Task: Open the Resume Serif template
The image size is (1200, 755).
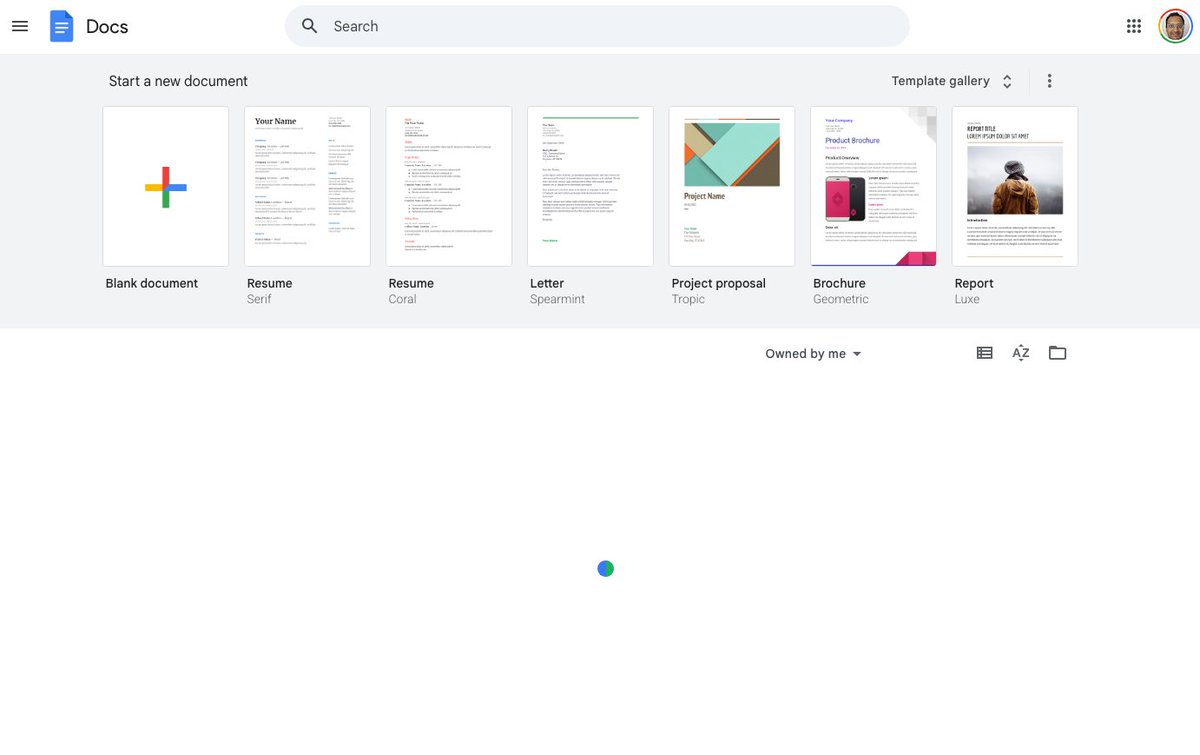Action: point(307,186)
